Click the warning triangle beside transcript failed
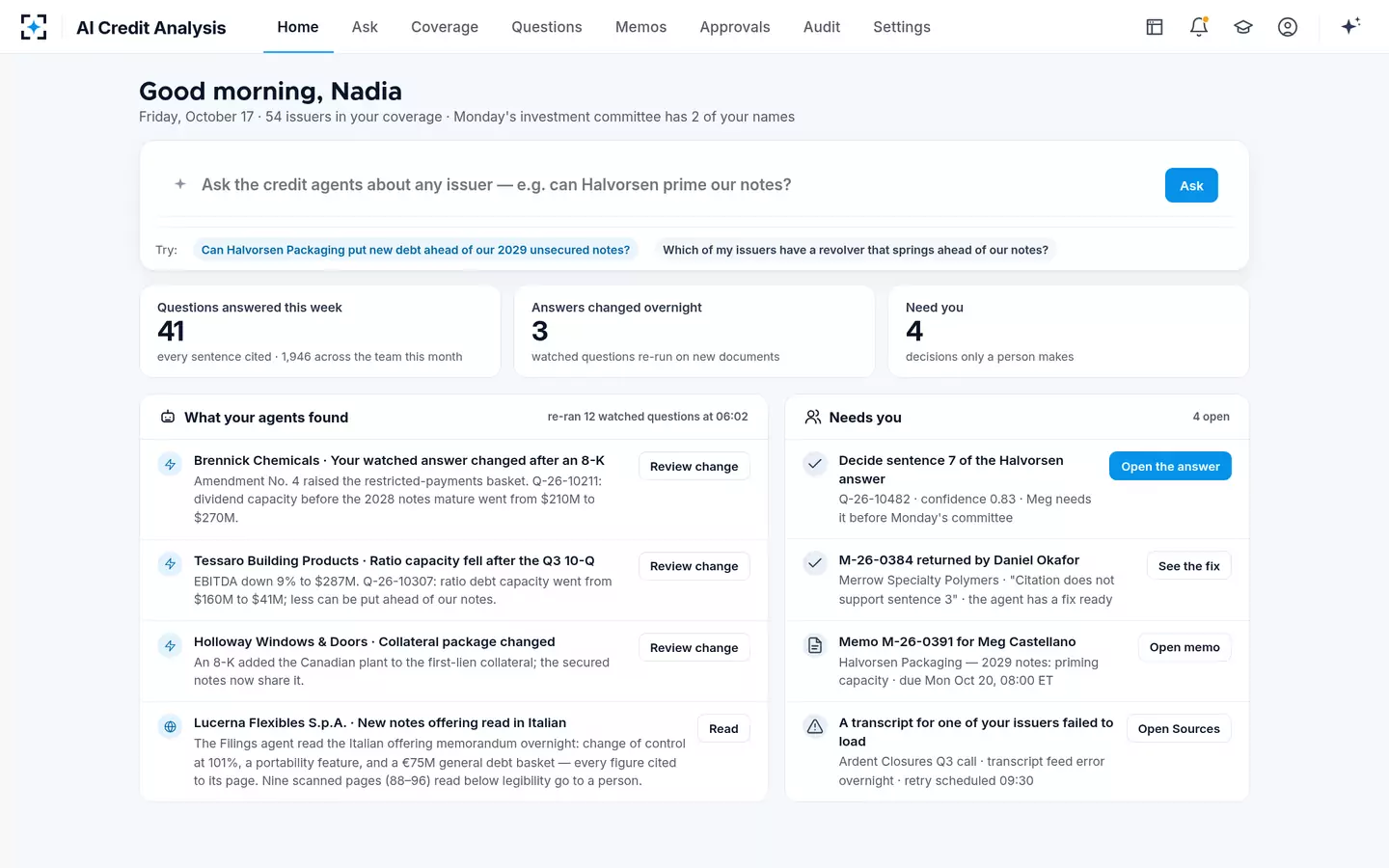The image size is (1389, 868). (x=815, y=726)
